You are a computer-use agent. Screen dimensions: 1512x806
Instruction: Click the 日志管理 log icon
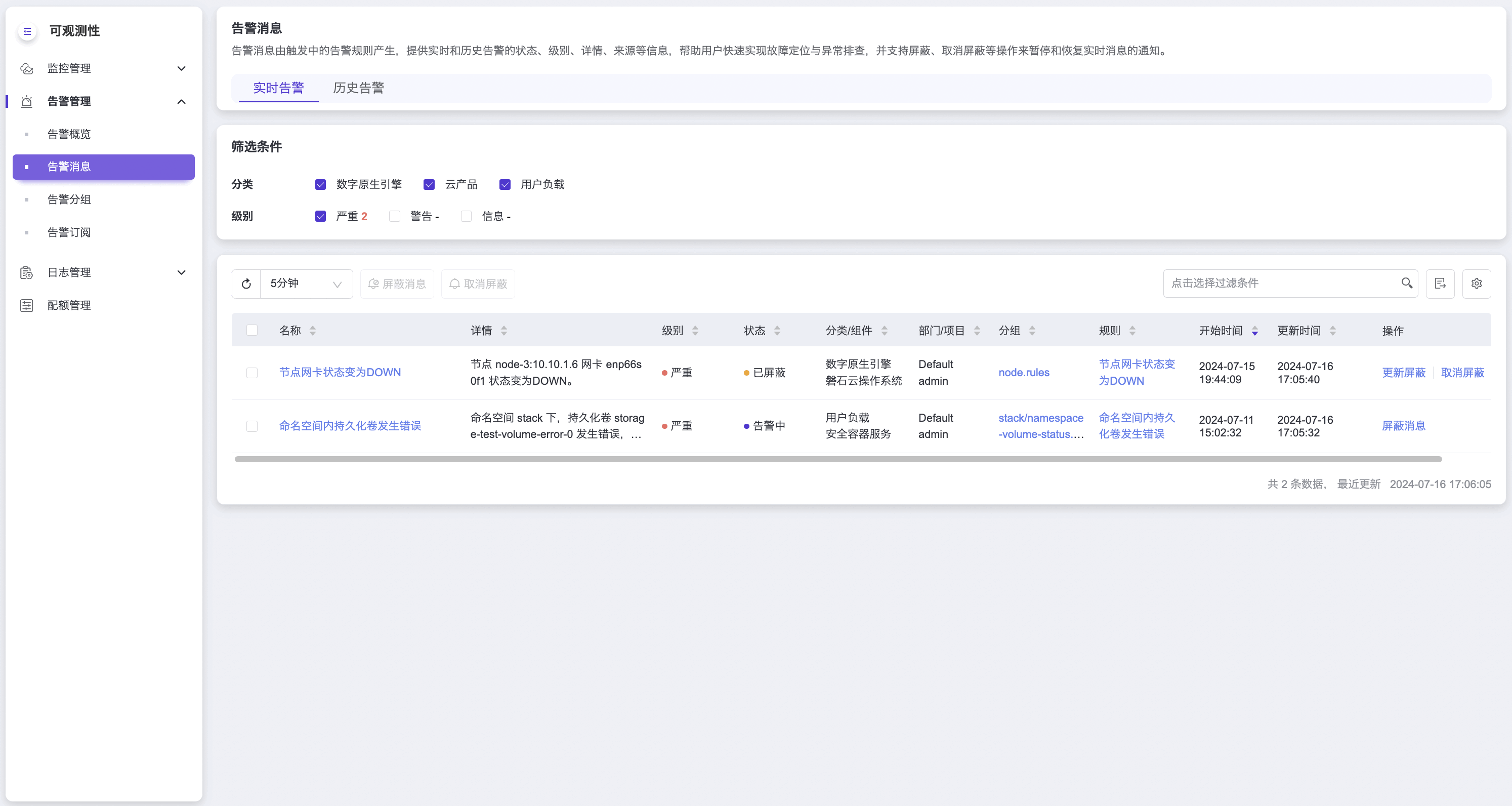click(27, 272)
